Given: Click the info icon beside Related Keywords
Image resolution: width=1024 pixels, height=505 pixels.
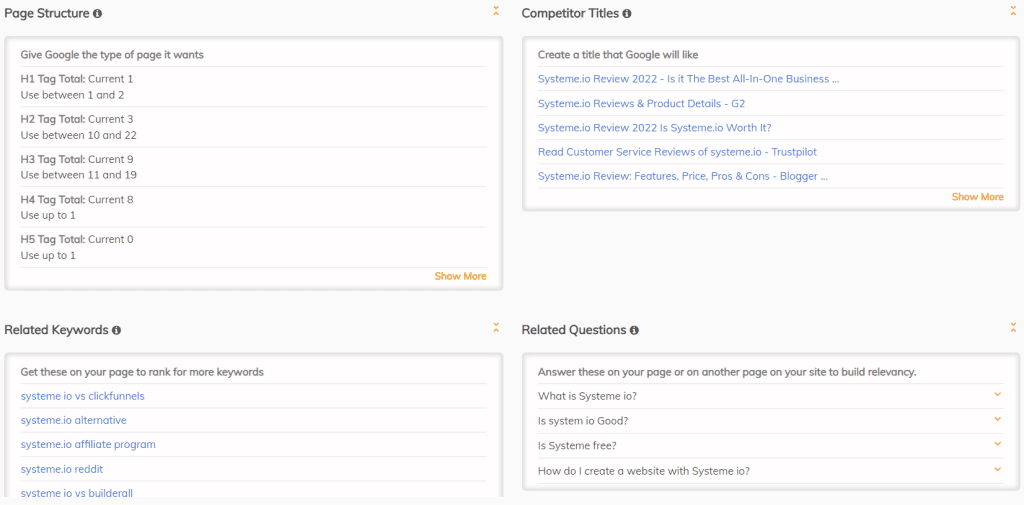Looking at the screenshot, I should click(116, 330).
